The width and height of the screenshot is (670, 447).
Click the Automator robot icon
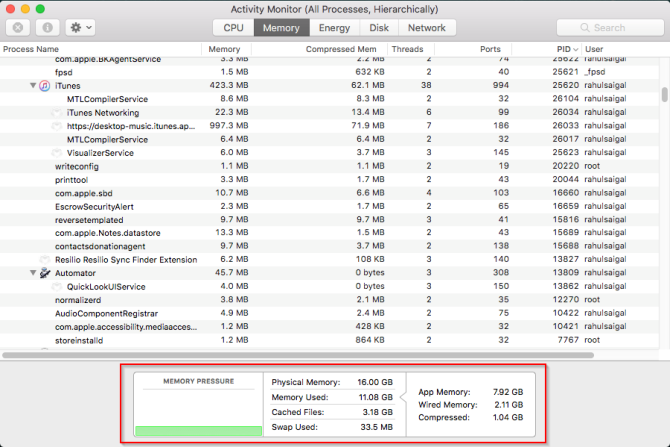45,273
